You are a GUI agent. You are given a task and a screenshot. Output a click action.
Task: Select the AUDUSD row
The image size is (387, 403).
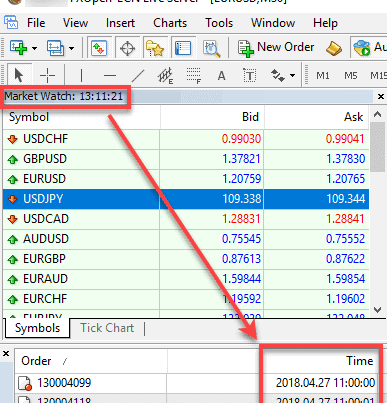186,239
